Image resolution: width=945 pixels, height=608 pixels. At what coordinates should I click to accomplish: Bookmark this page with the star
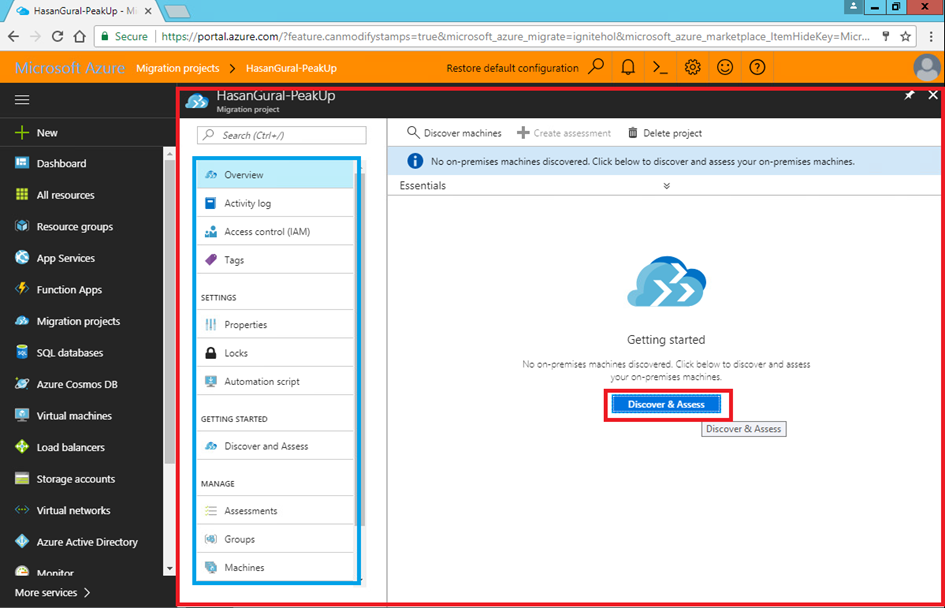905,36
